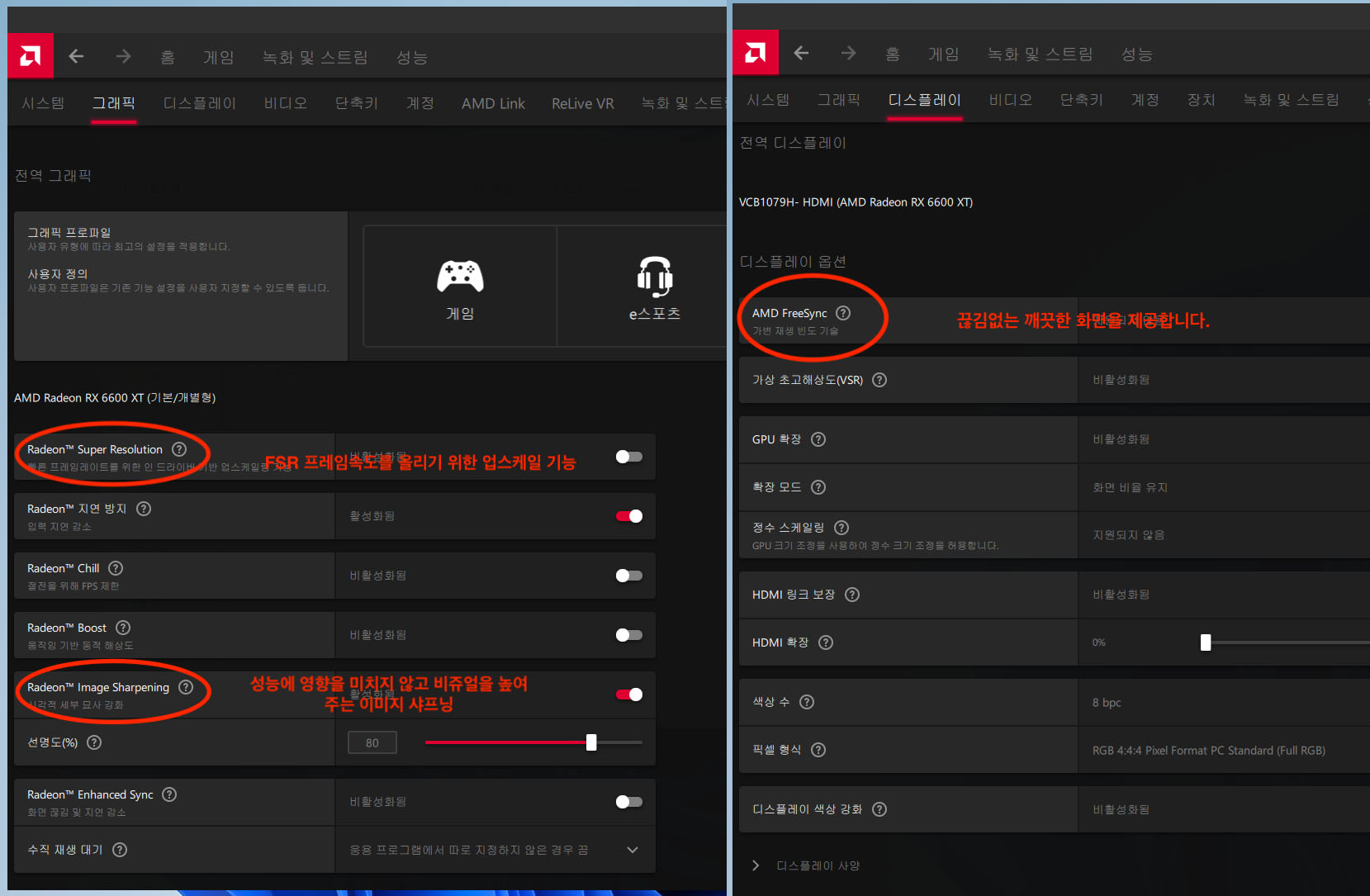Image resolution: width=1370 pixels, height=896 pixels.
Task: Click the 선명도 value field showing 80
Action: point(372,742)
